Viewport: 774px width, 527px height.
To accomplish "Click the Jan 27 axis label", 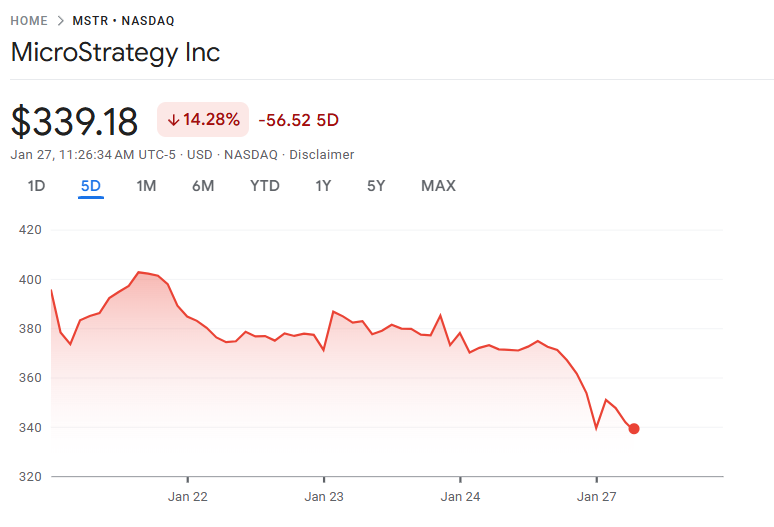I will click(x=596, y=496).
